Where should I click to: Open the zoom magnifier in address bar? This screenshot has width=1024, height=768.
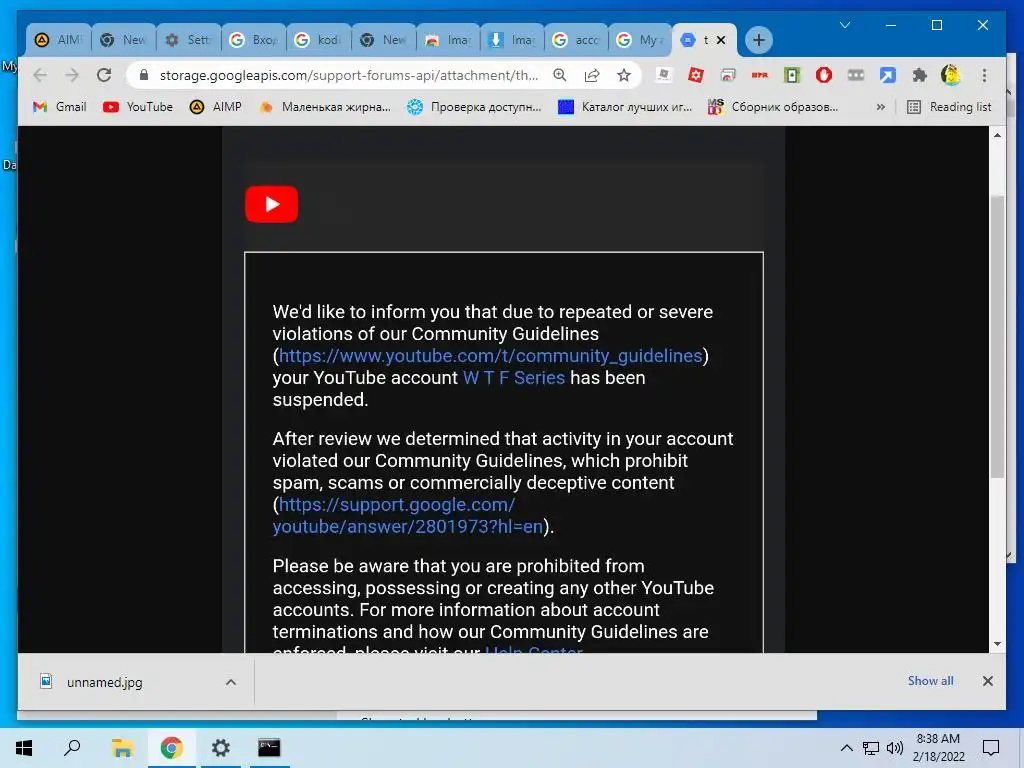point(560,75)
